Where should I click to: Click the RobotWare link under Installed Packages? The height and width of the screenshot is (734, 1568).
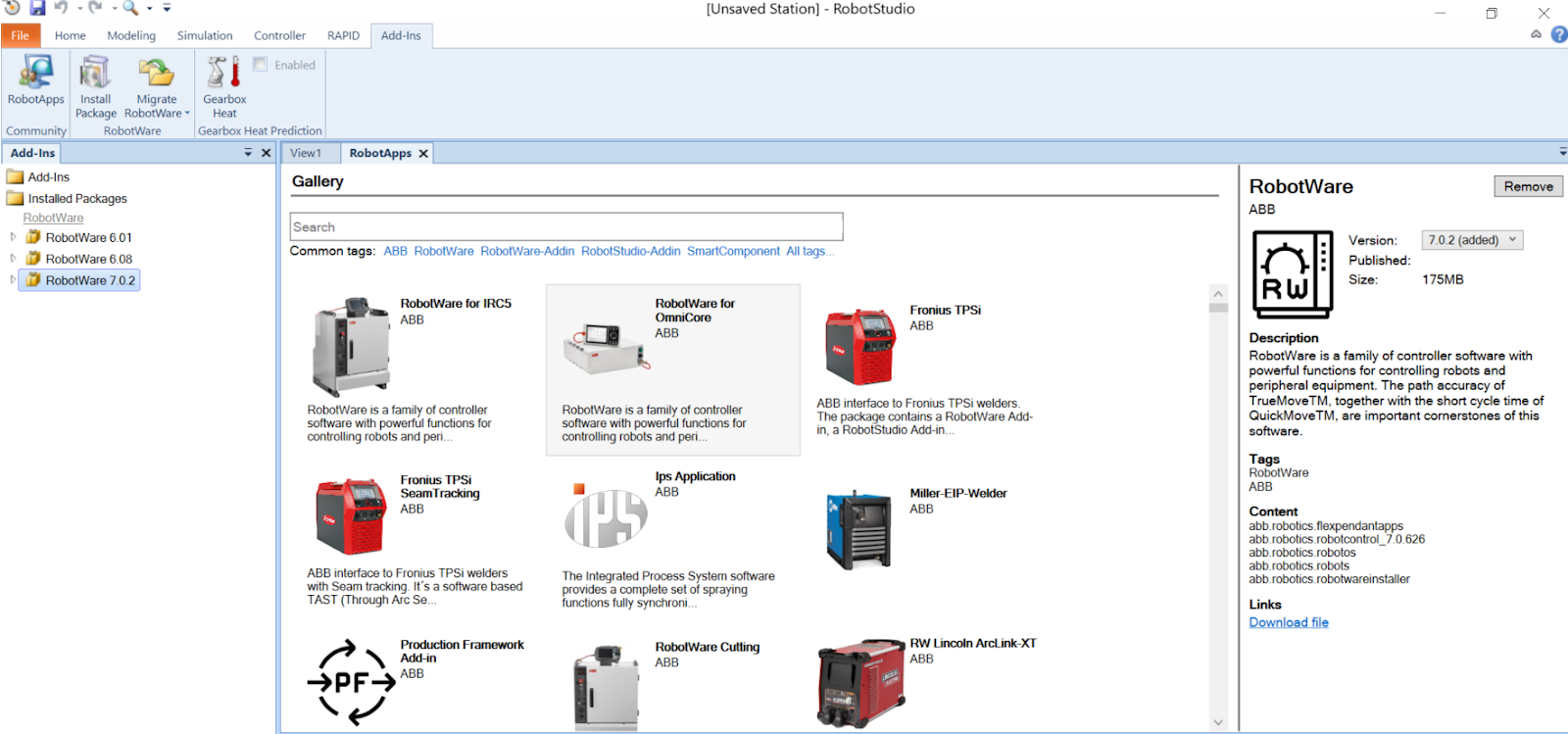(53, 218)
